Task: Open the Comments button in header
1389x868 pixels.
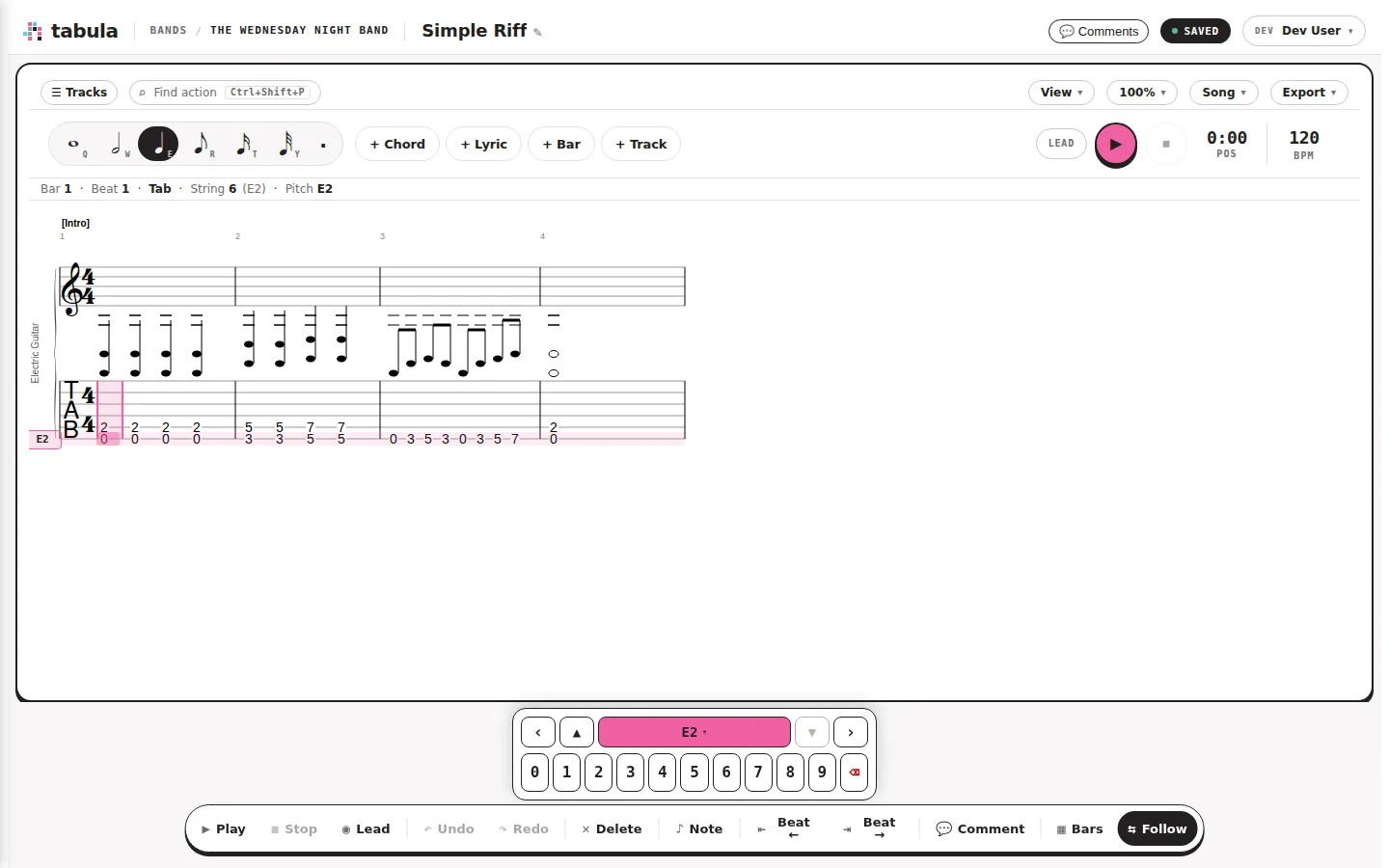Action: point(1099,31)
